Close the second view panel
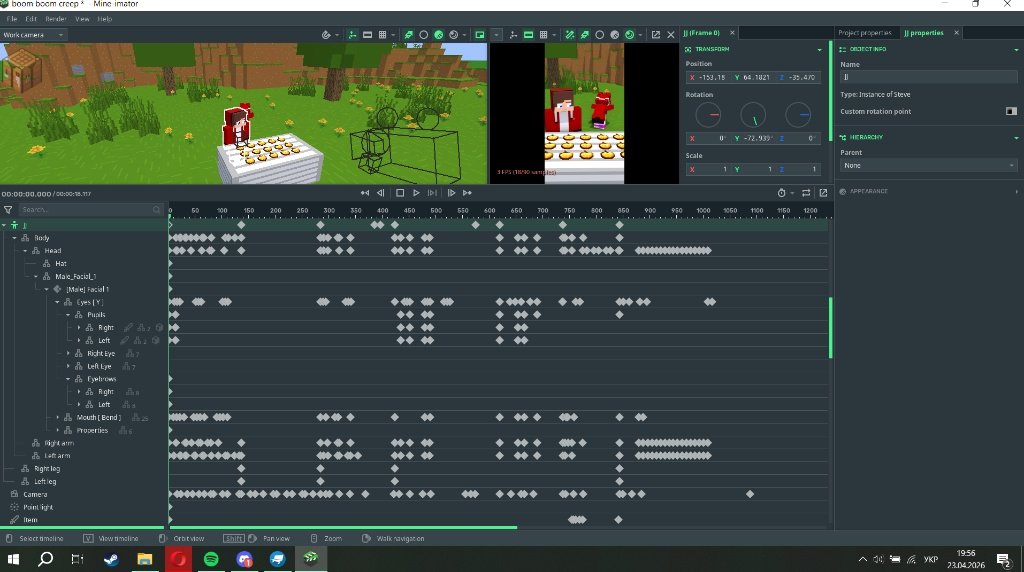 point(671,35)
